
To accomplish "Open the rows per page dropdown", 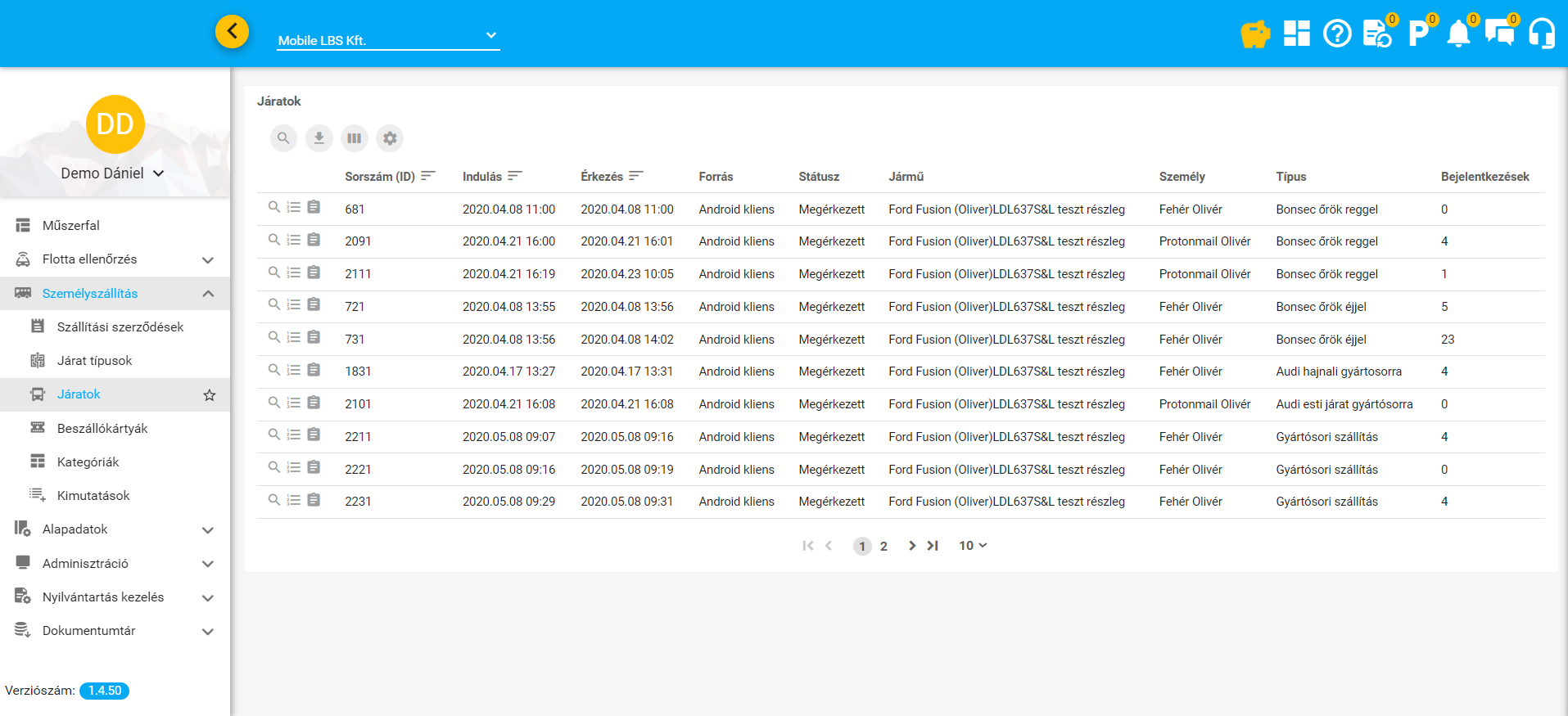I will (973, 546).
